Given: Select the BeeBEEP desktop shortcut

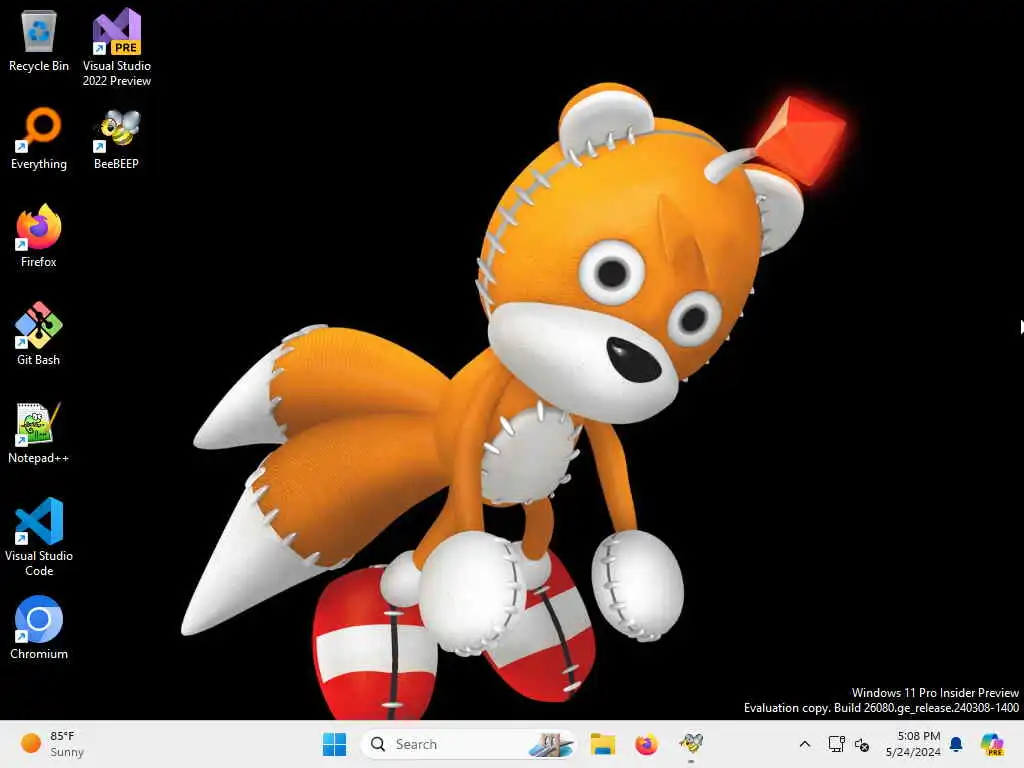Looking at the screenshot, I should [x=117, y=138].
